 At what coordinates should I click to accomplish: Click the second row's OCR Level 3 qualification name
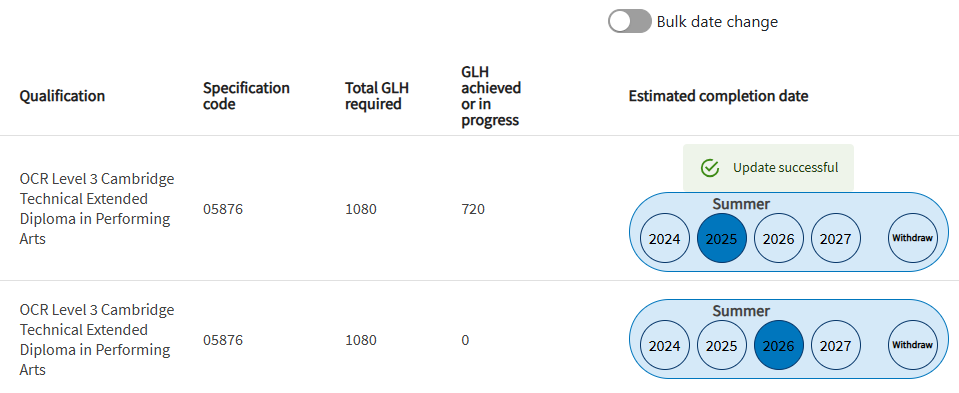(97, 339)
